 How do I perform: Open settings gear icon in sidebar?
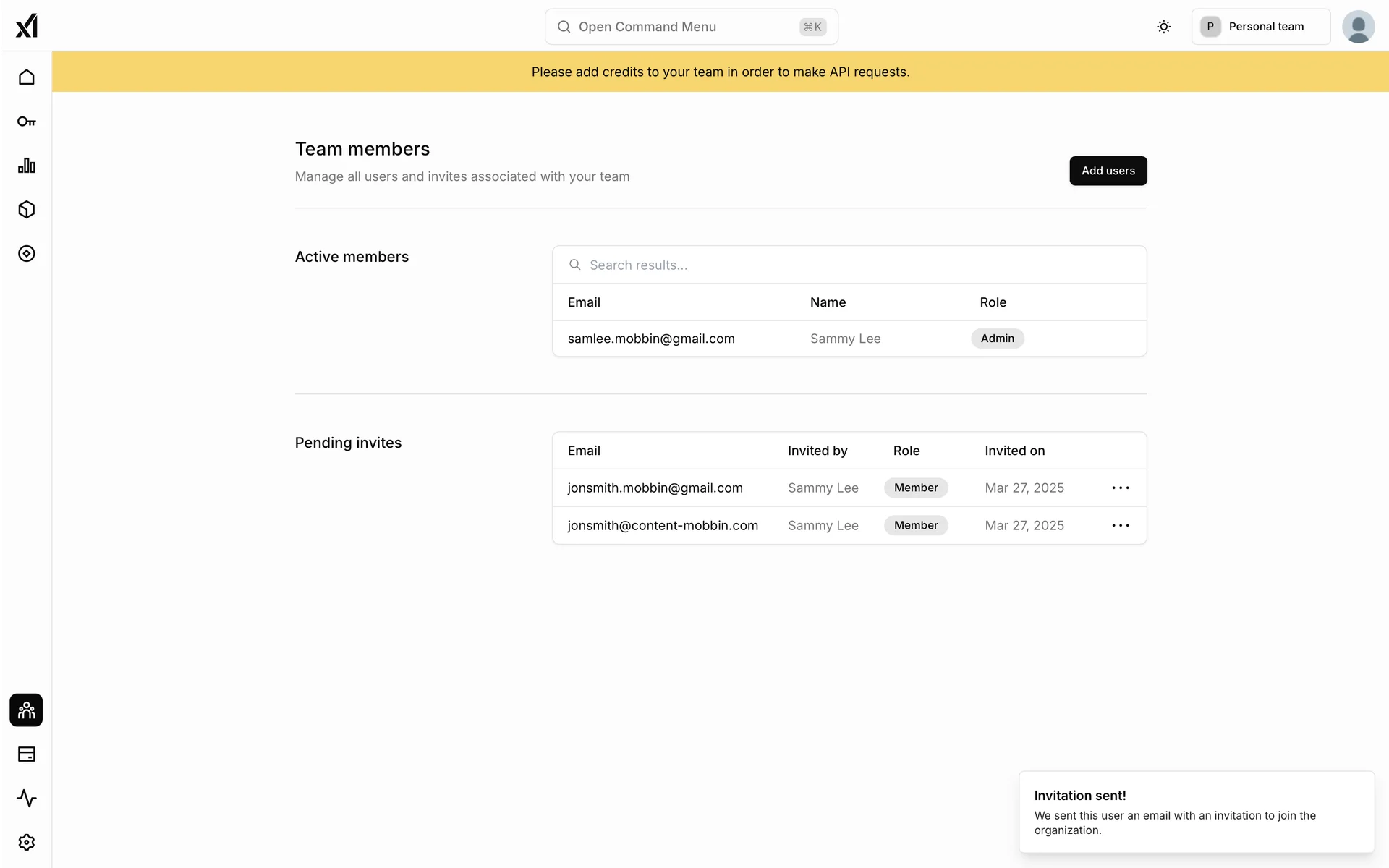27,843
